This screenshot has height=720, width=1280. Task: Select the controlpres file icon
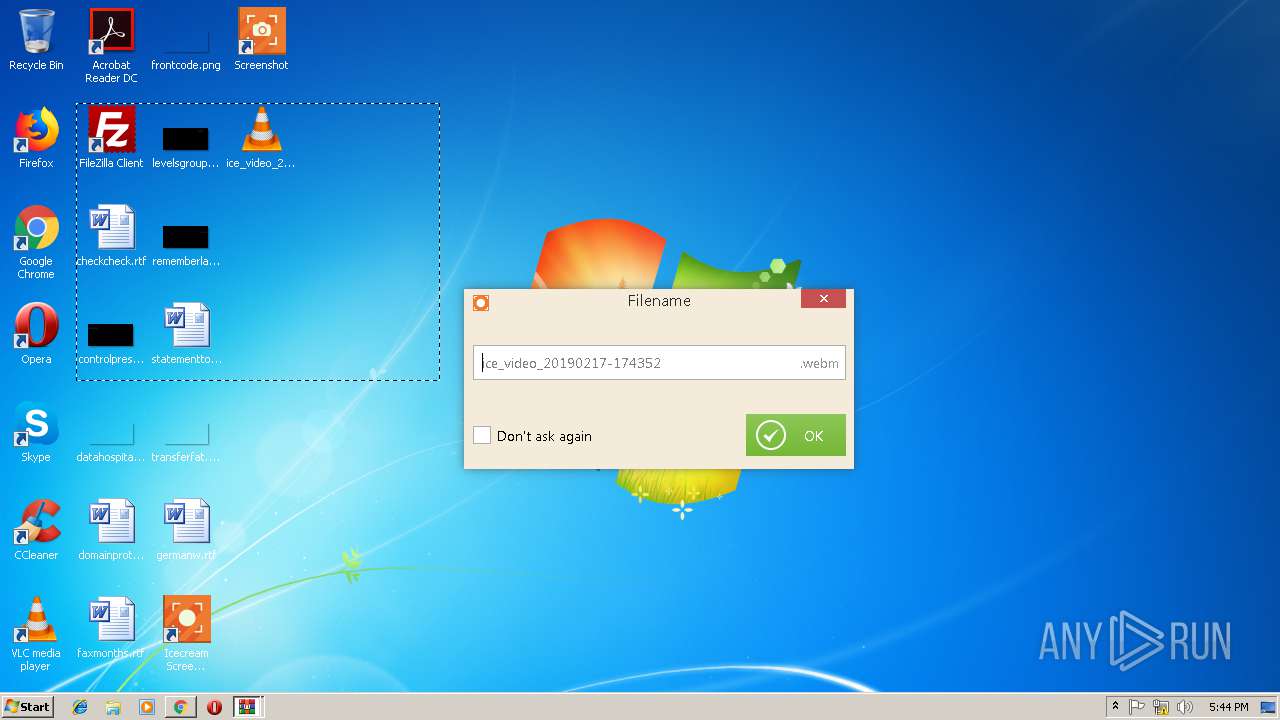click(111, 341)
